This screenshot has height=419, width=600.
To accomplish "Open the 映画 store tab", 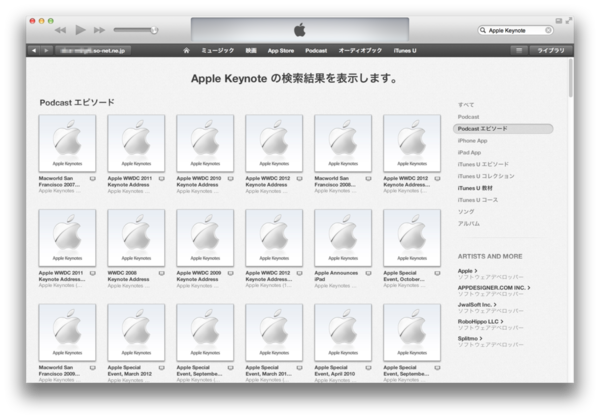I will (251, 51).
